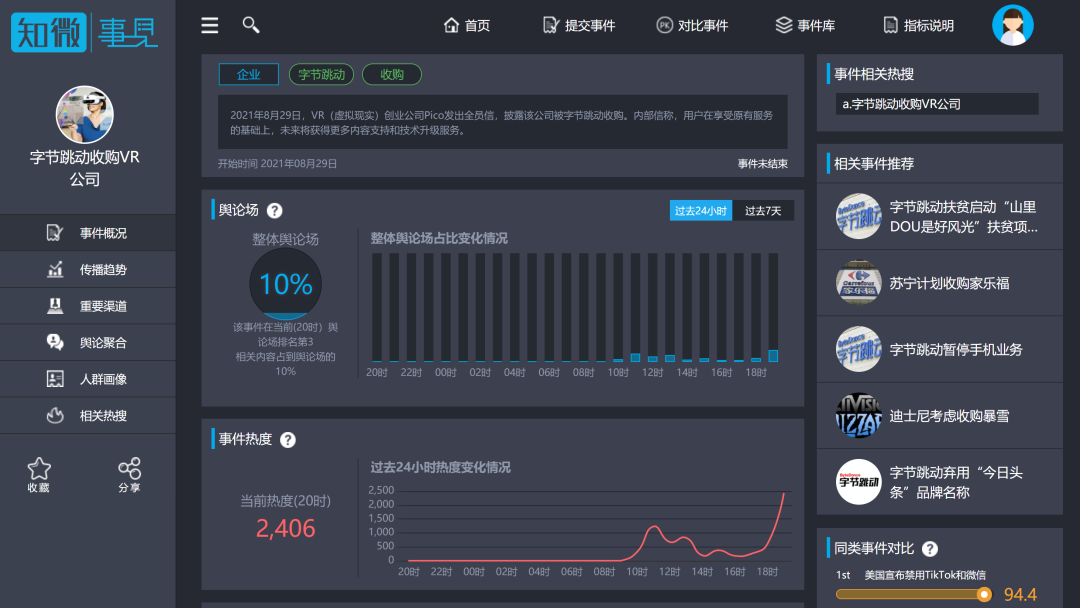Open 字节跳动暂停手机业务 related event
1080x608 pixels.
939,349
